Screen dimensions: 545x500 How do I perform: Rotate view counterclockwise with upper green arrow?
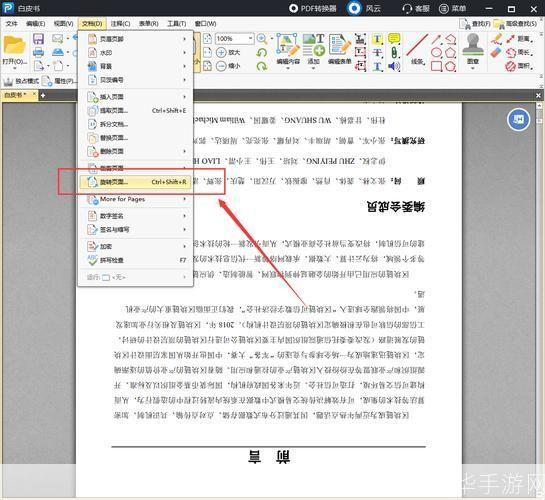261,53
